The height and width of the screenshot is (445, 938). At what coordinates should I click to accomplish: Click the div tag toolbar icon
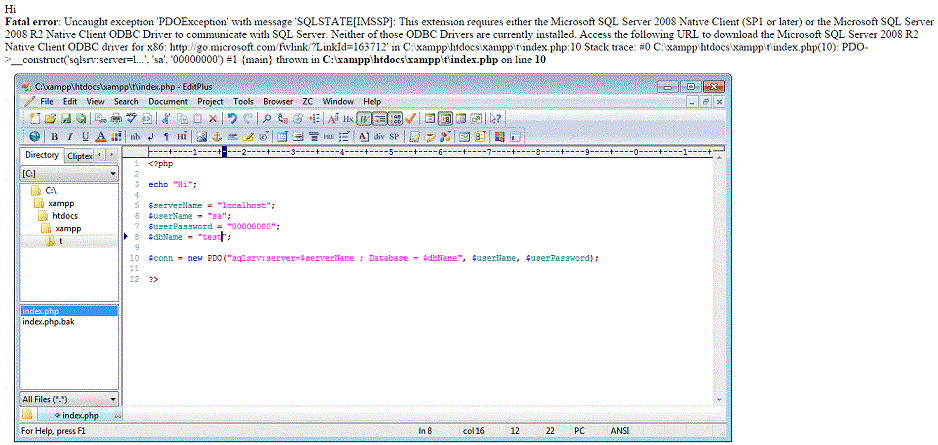379,136
